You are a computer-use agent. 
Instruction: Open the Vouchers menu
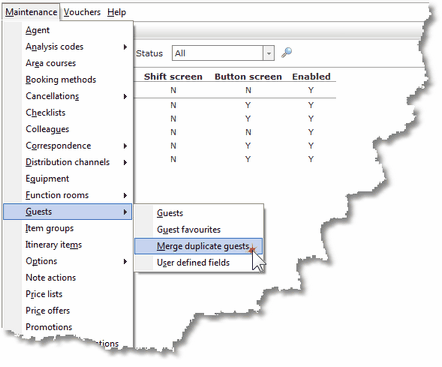[82, 12]
